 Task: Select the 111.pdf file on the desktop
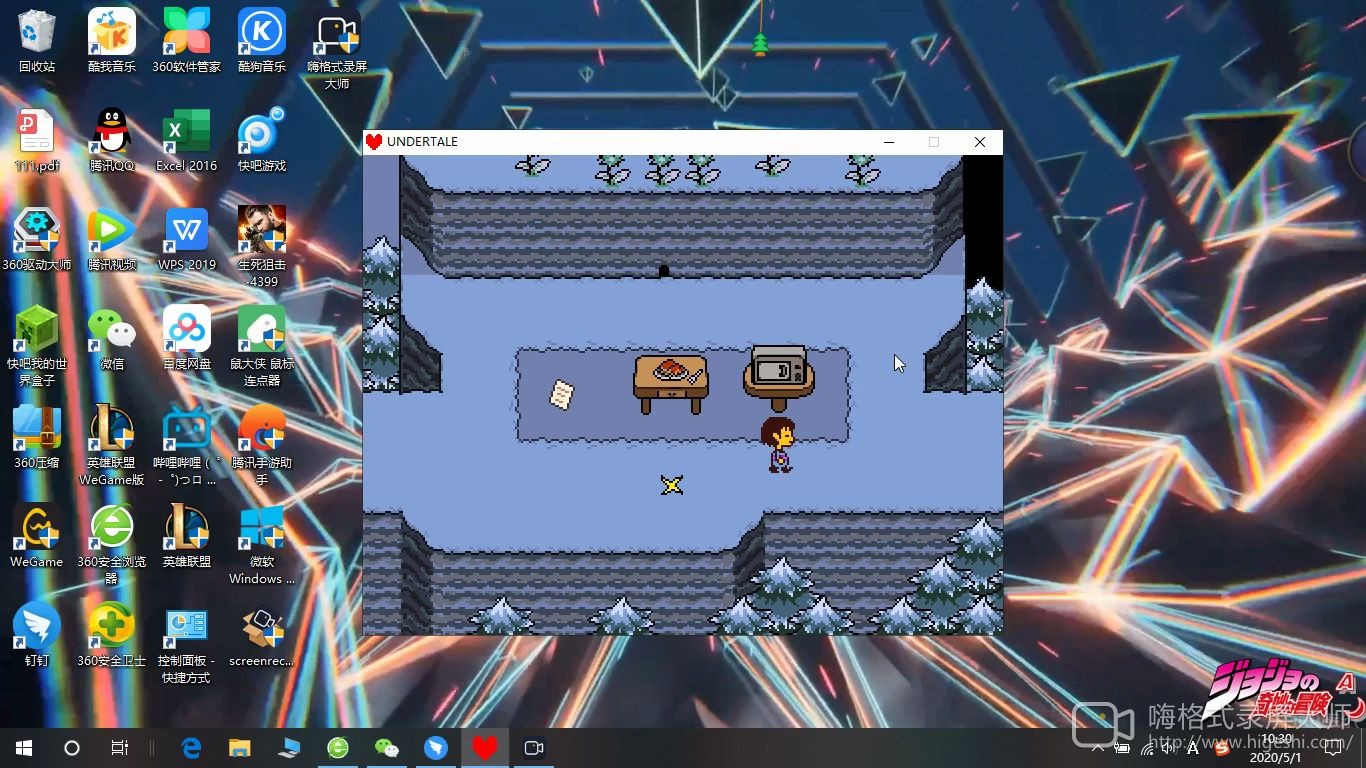click(37, 140)
